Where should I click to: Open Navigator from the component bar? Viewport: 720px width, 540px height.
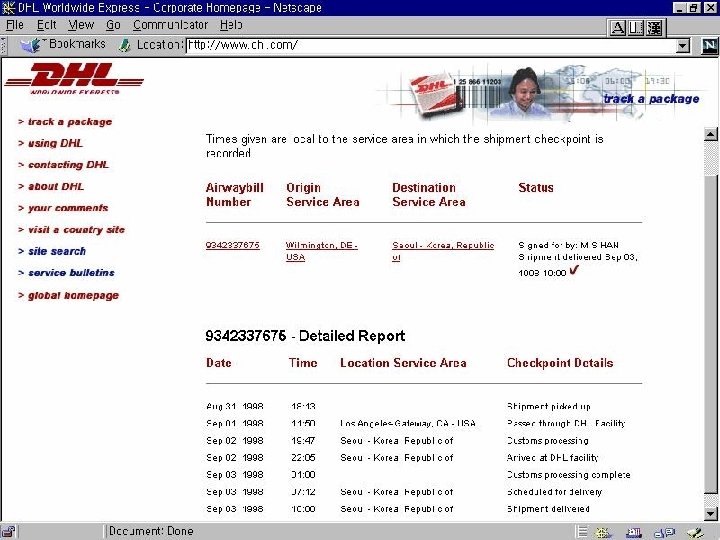[604, 532]
